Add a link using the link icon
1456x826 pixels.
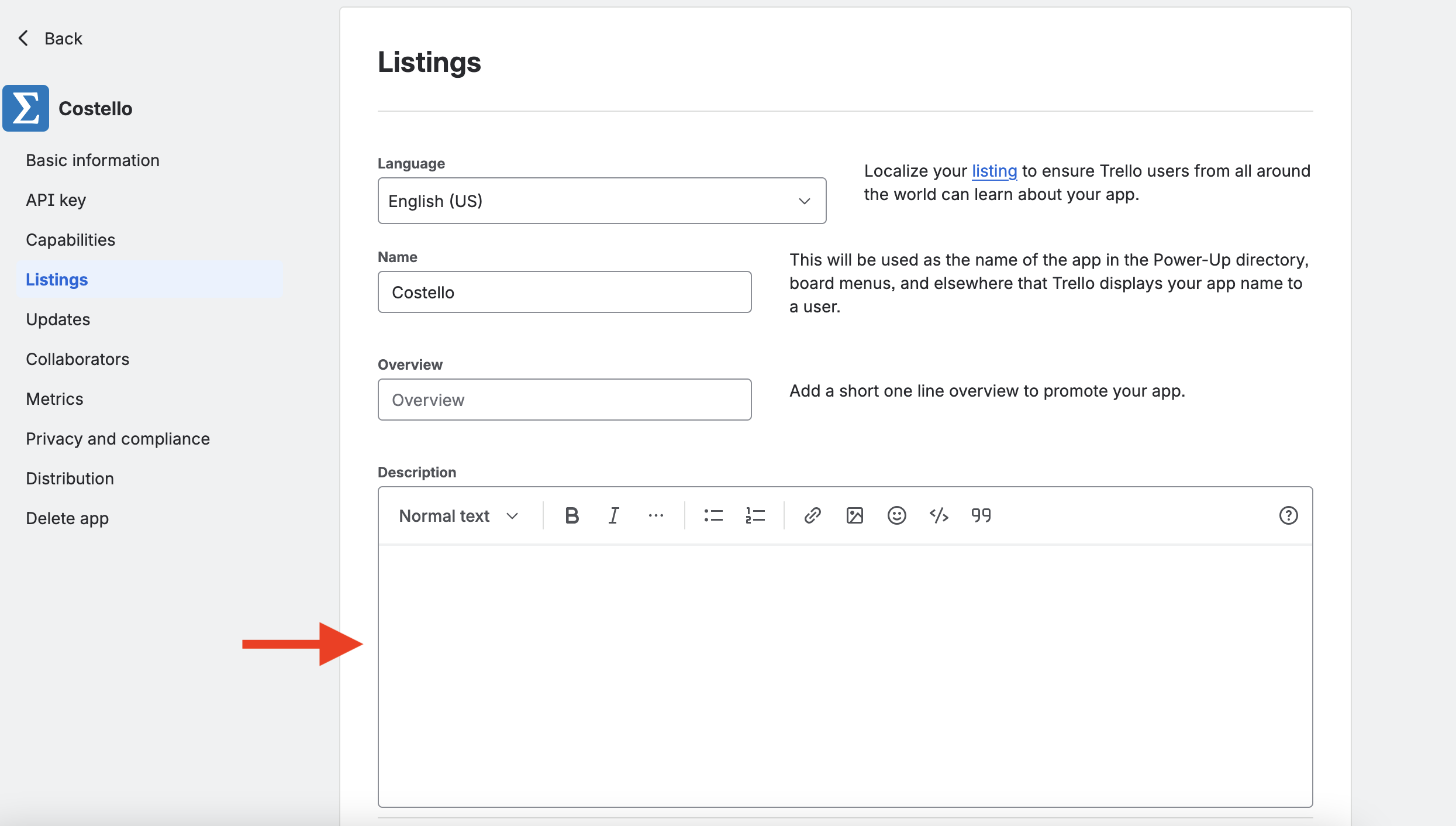(813, 515)
